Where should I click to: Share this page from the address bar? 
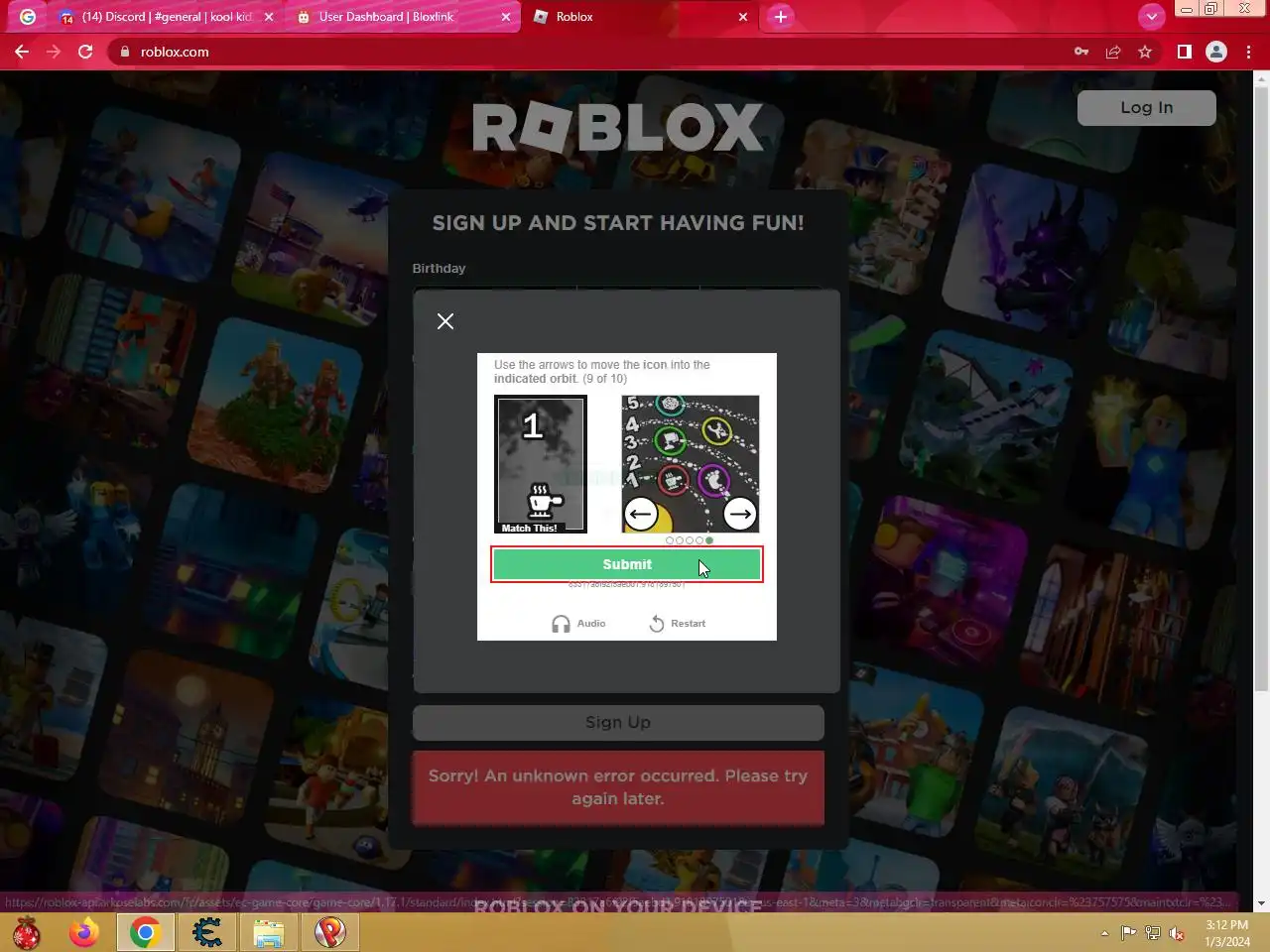[x=1113, y=52]
